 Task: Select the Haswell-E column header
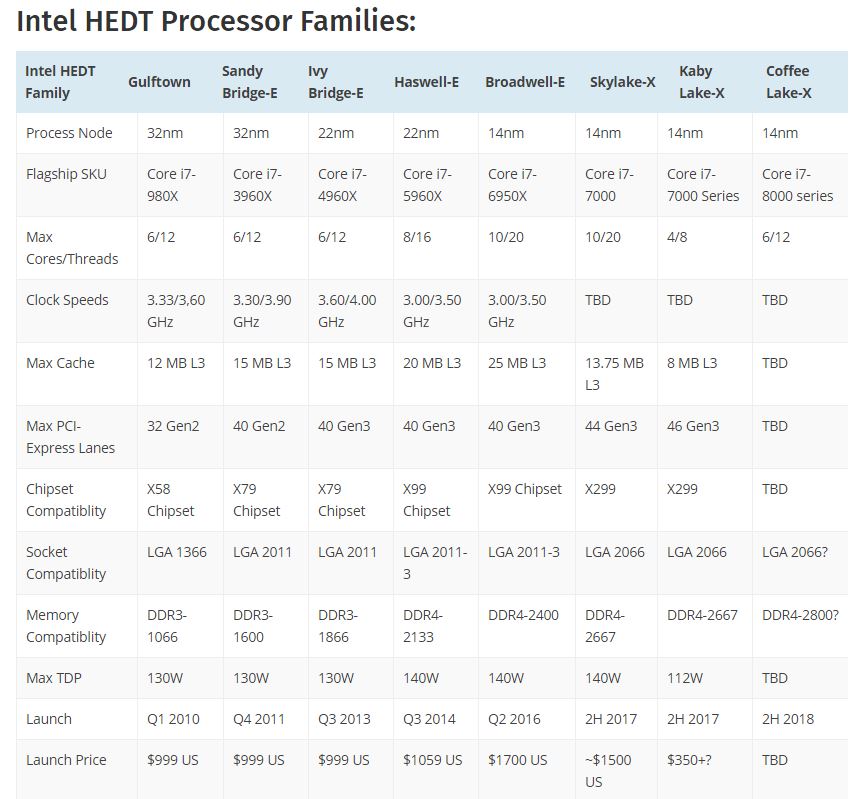(x=427, y=82)
